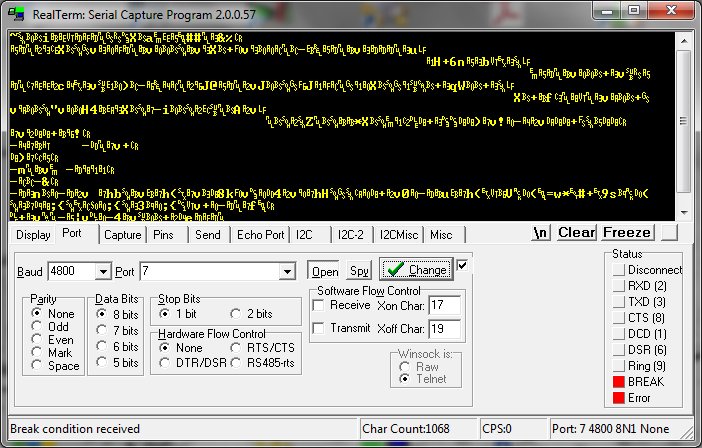The width and height of the screenshot is (702, 448).
Task: Click the Xon Char field
Action: pos(444,305)
